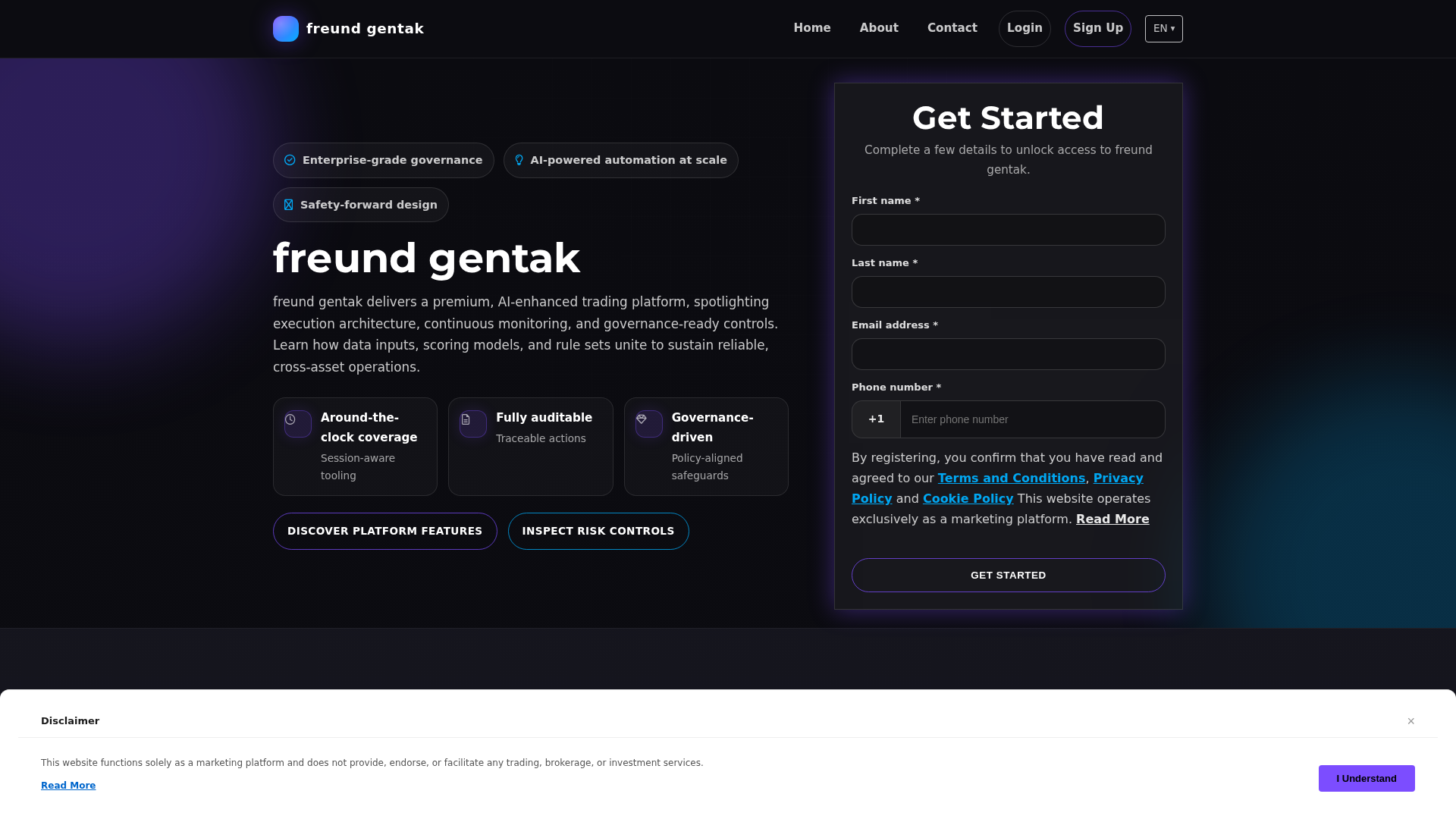Click the Login button in header
Screen dimensions: 1456x819
coord(1025,29)
